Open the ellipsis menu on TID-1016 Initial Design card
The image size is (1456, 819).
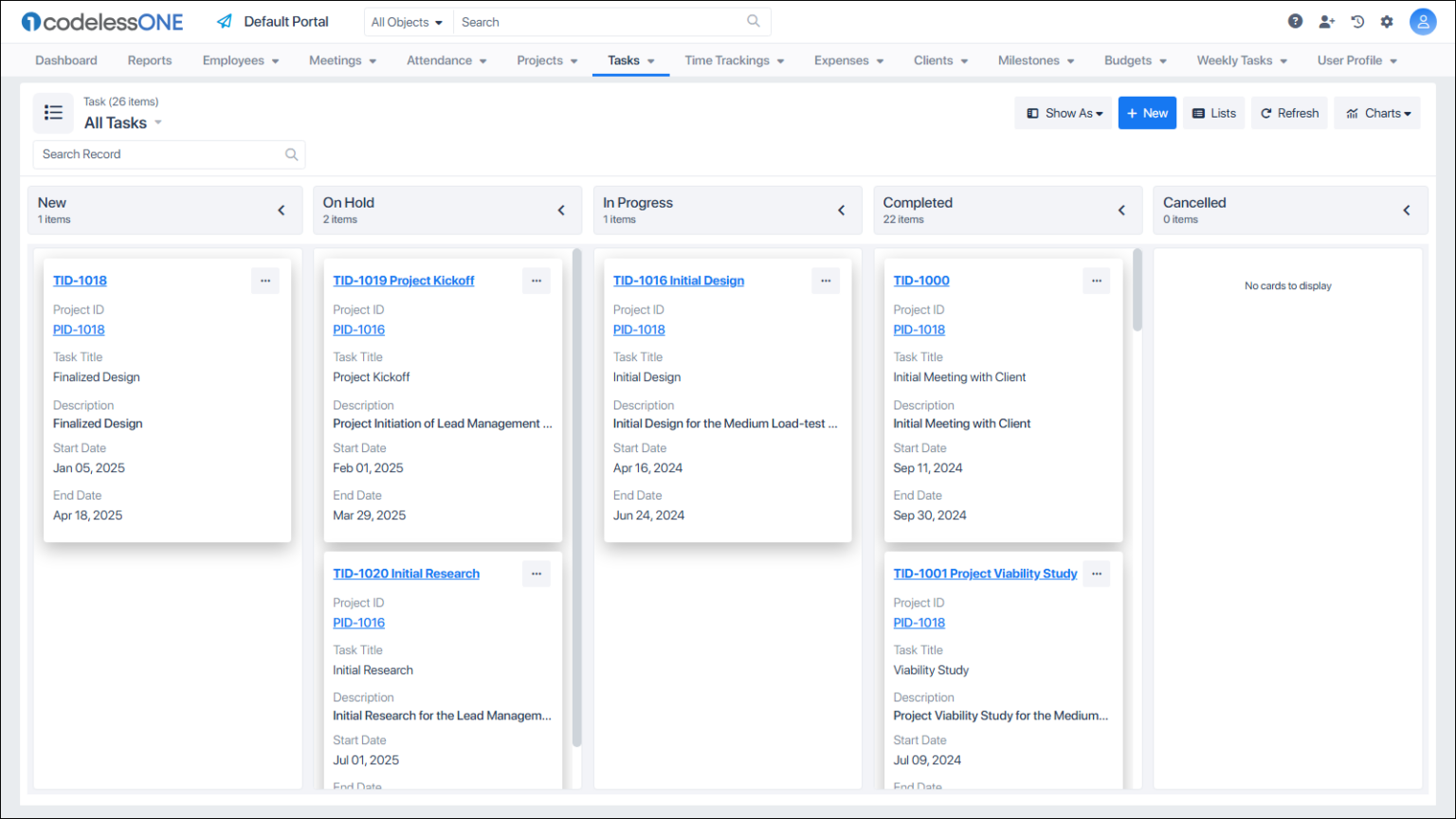tap(826, 281)
